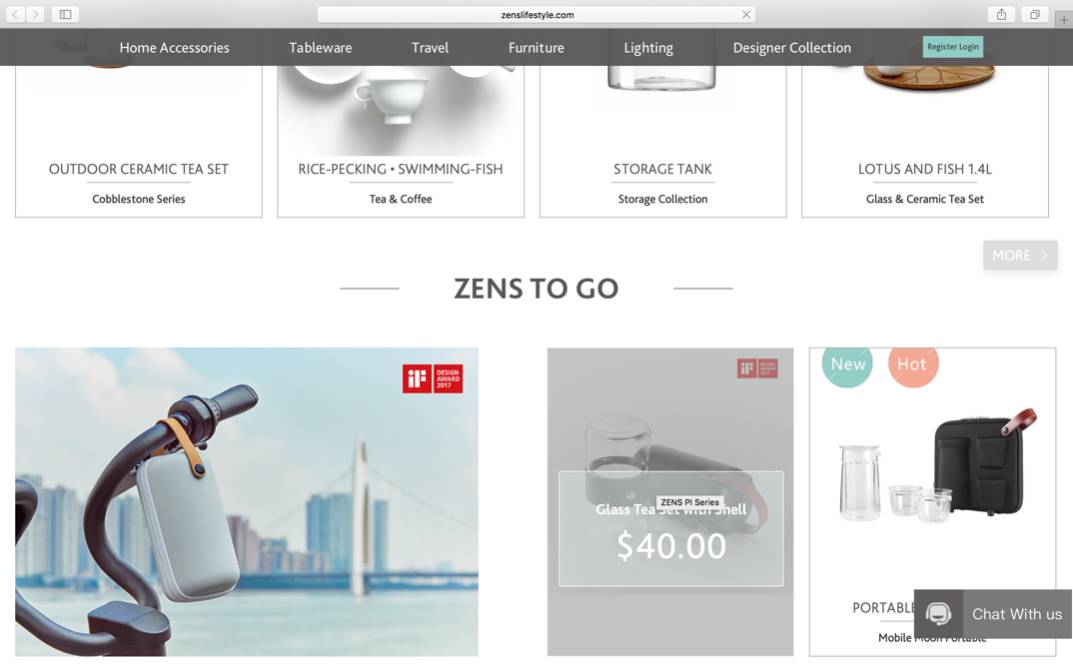This screenshot has height=671, width=1073.
Task: Go back with Safari's back arrow
Action: (15, 14)
